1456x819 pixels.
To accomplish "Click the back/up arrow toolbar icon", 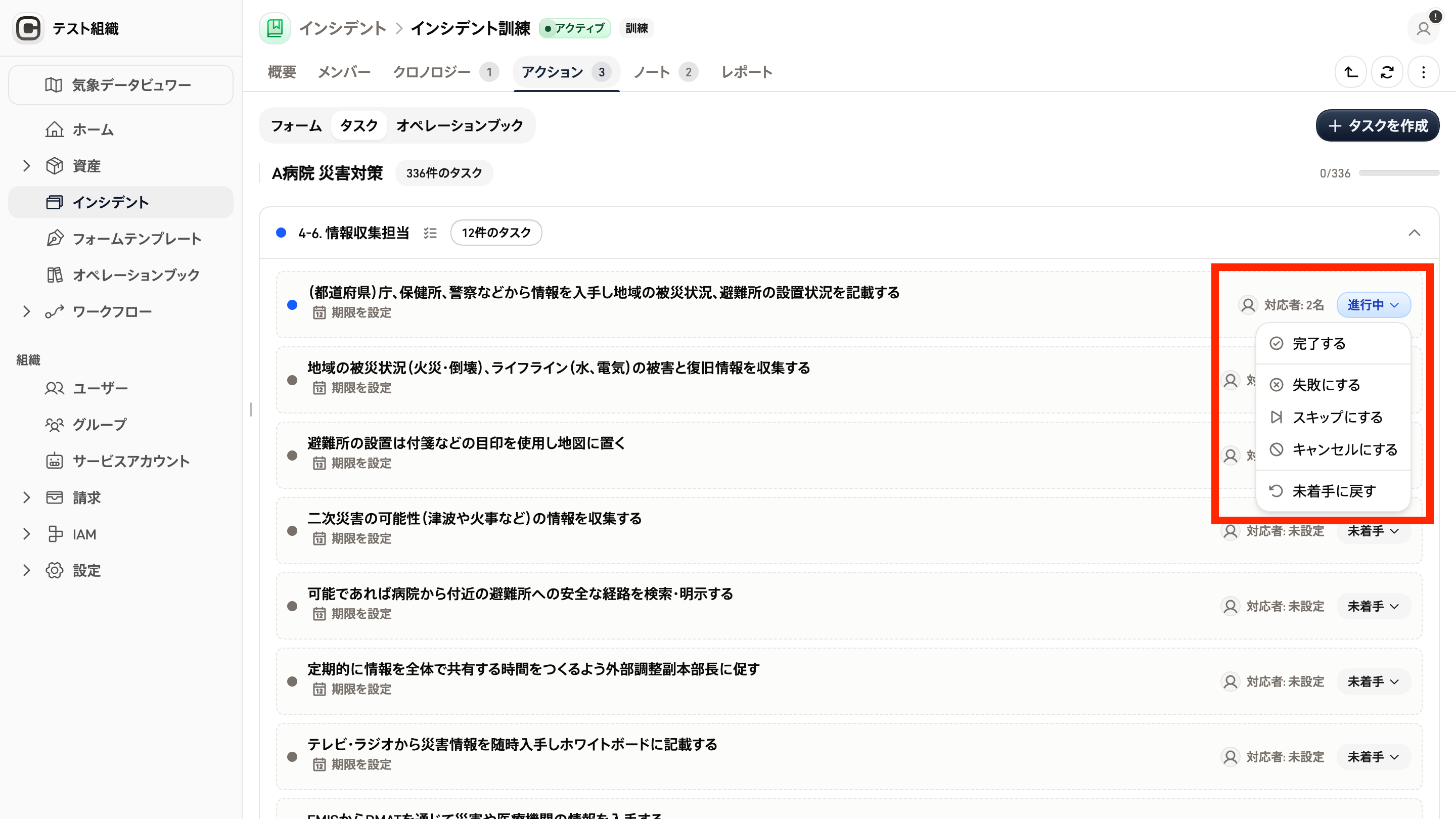I will click(1351, 72).
